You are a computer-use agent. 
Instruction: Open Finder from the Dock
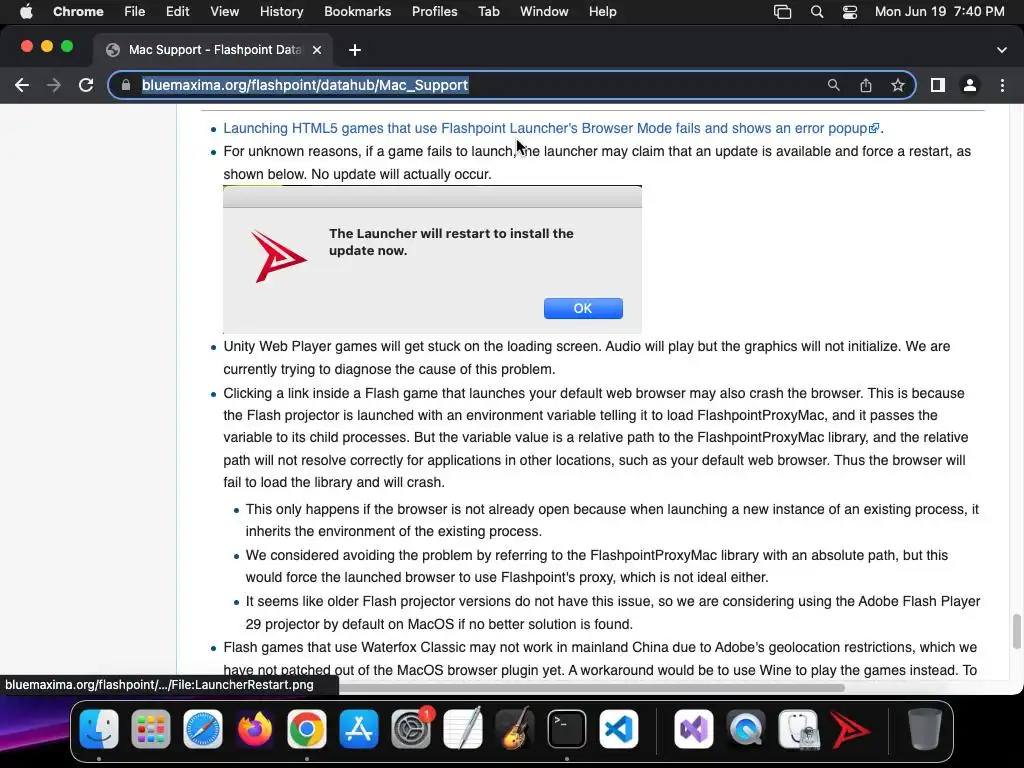(x=99, y=729)
